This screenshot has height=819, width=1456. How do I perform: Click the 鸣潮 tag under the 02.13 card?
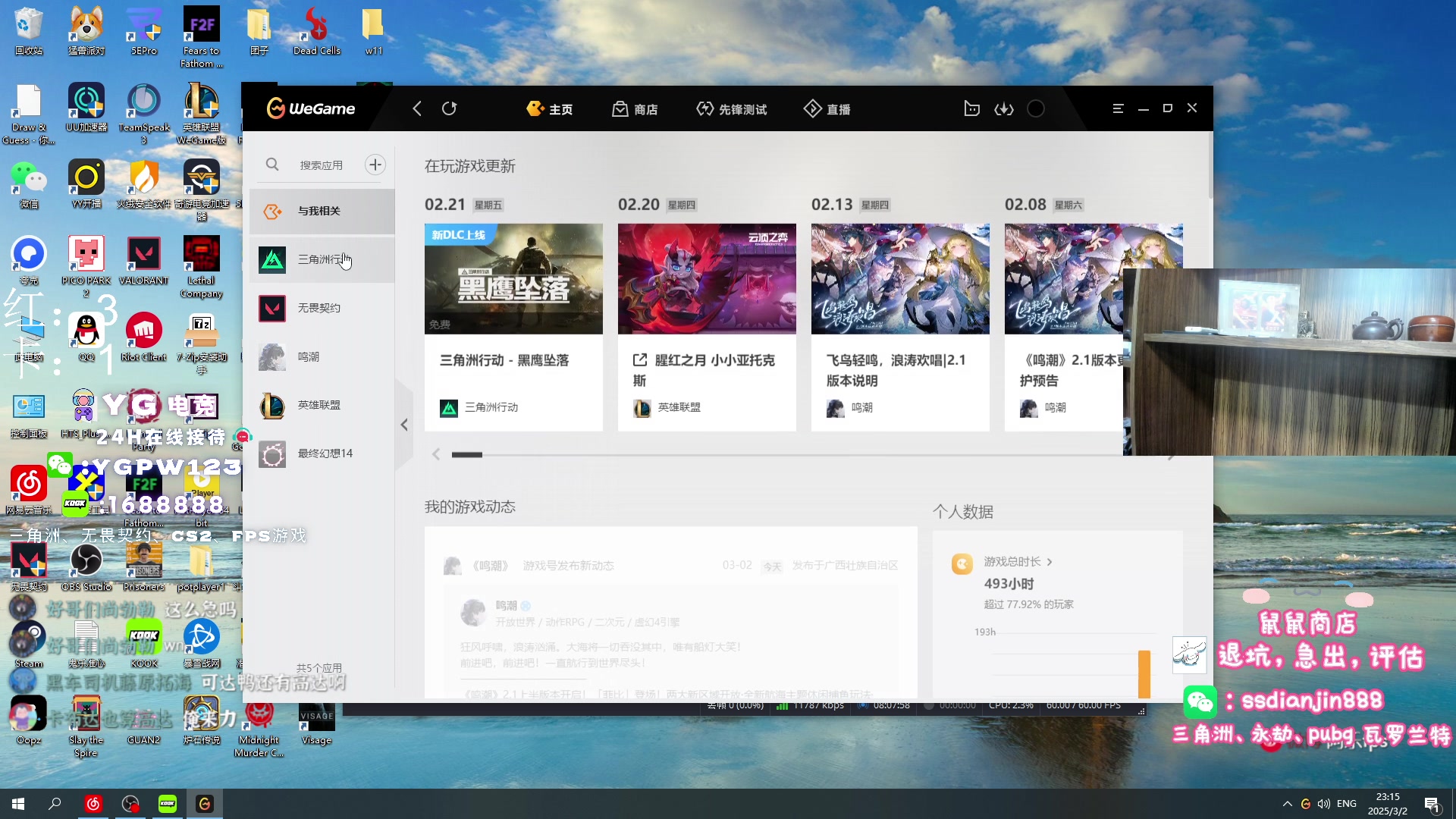pyautogui.click(x=850, y=408)
